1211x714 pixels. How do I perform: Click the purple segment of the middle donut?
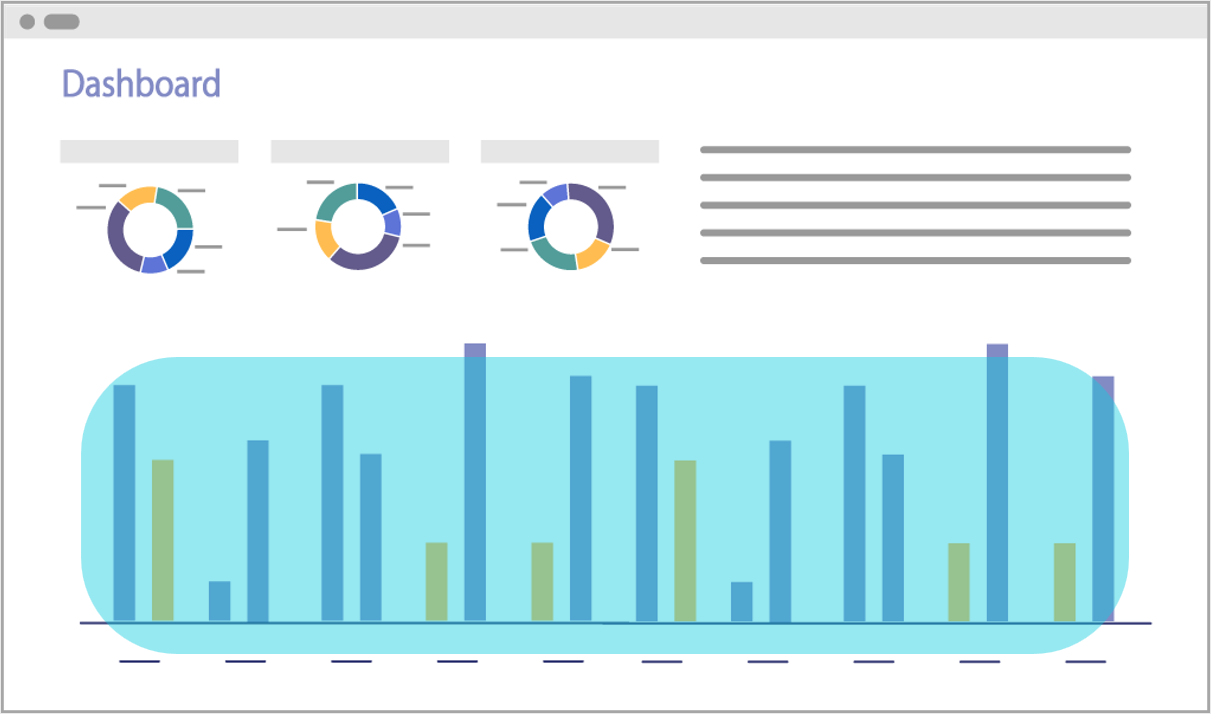click(363, 256)
